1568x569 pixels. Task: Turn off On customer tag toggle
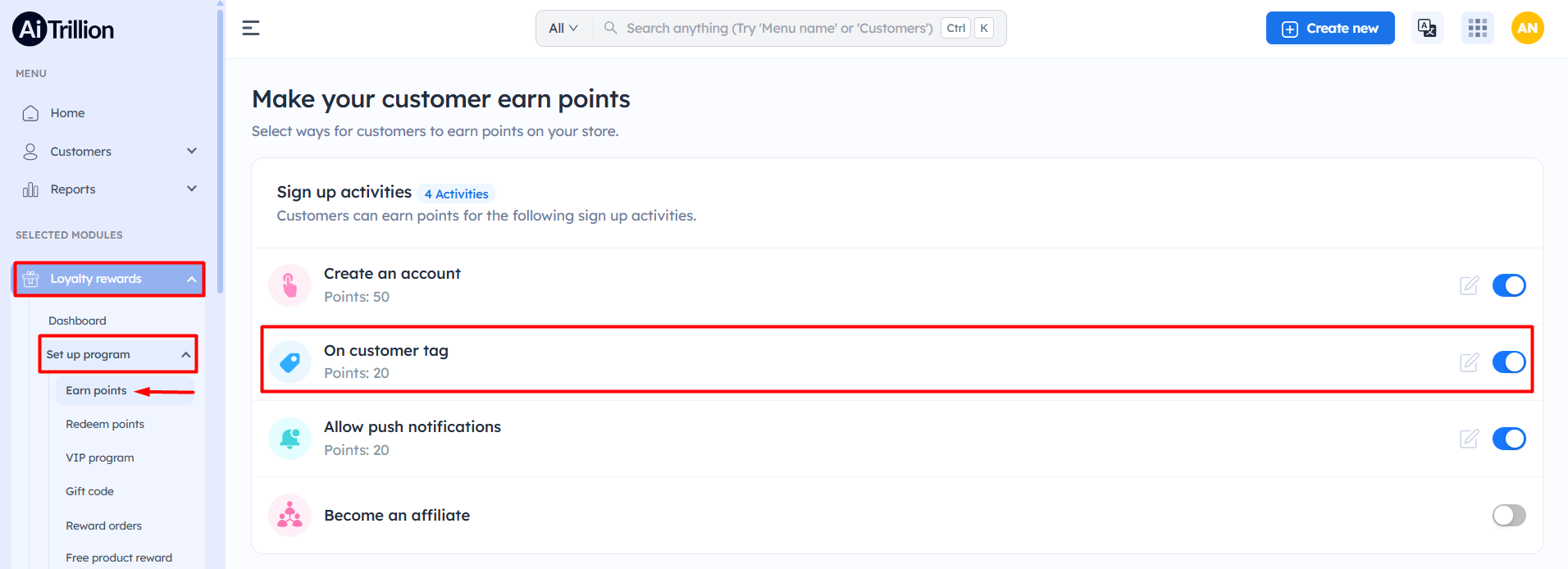[x=1509, y=362]
